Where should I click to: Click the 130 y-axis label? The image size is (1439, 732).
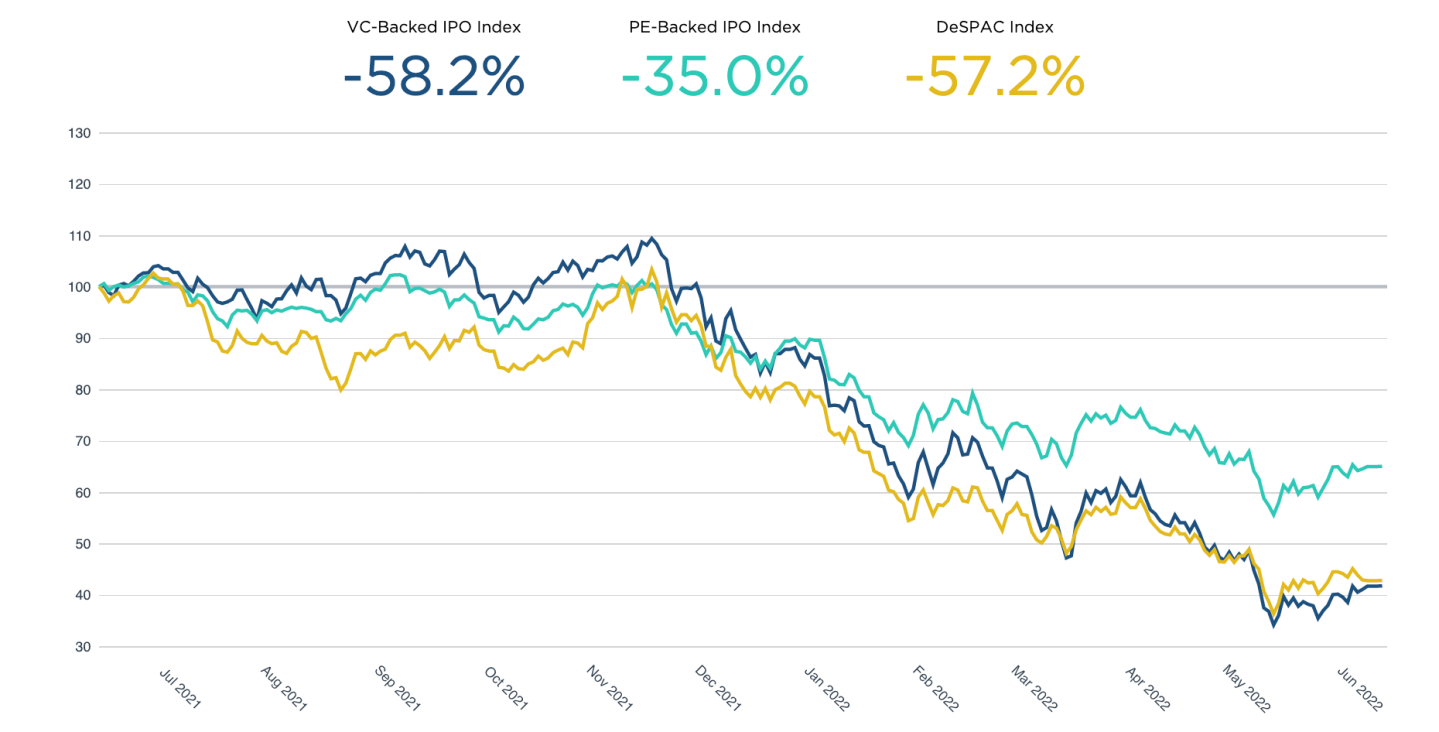coord(80,133)
